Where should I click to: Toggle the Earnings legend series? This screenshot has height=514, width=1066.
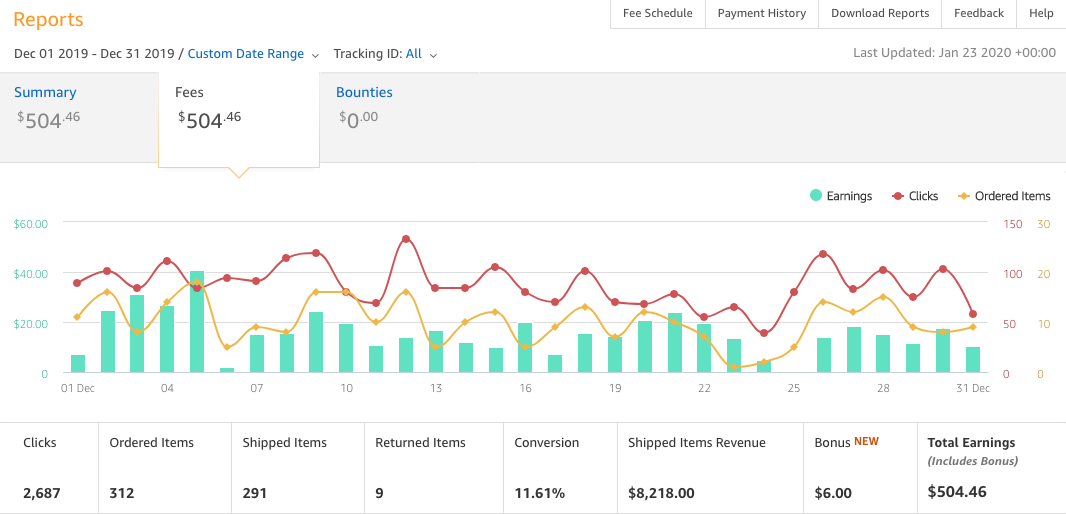[x=841, y=196]
